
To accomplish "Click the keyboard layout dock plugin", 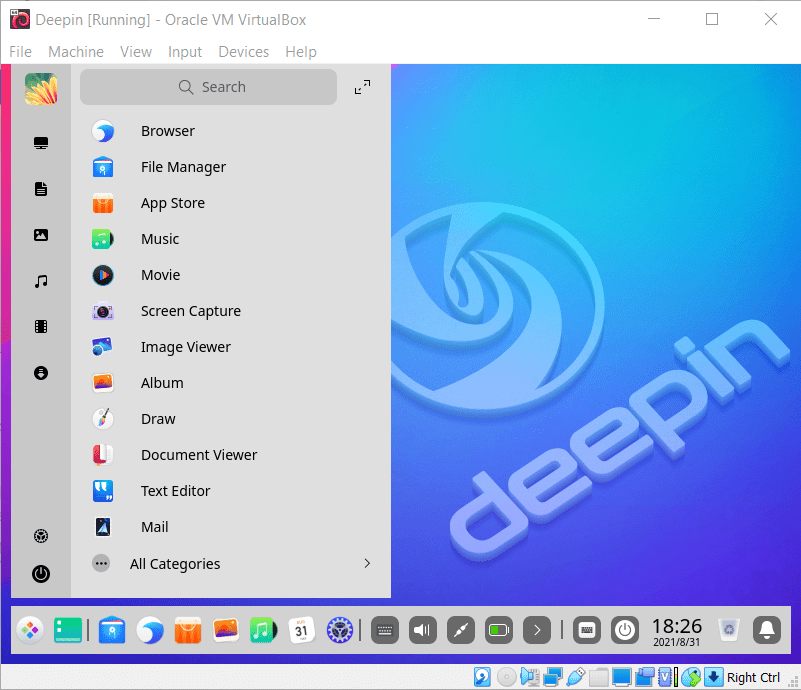I will [x=587, y=630].
